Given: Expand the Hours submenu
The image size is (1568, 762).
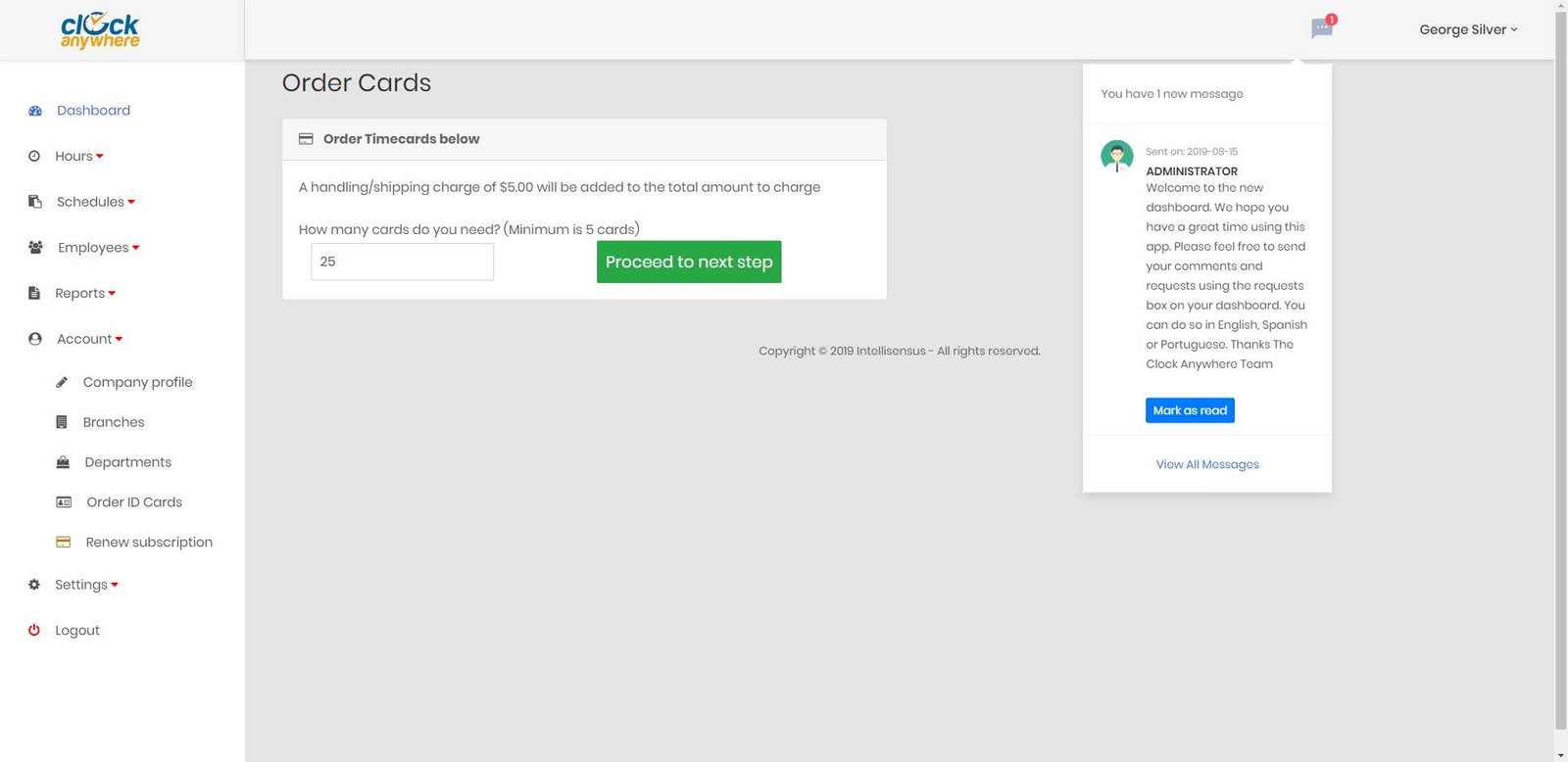Looking at the screenshot, I should [x=79, y=157].
